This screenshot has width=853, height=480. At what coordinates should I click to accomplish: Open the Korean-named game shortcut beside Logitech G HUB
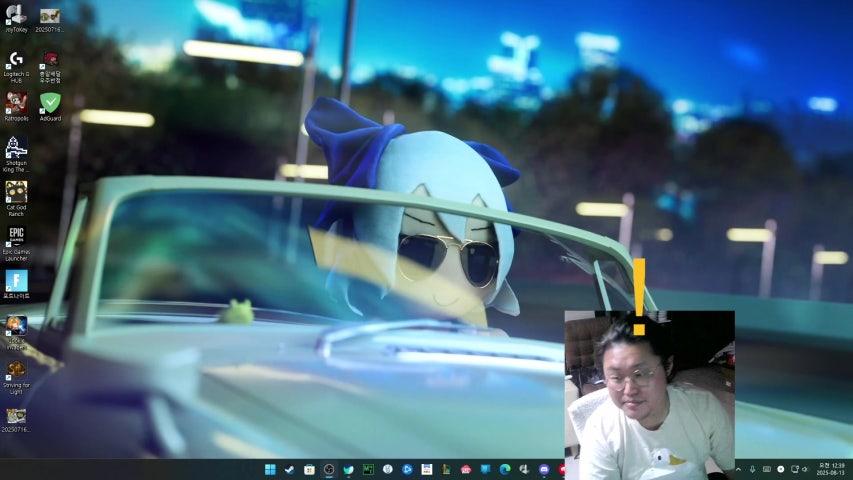tap(50, 67)
